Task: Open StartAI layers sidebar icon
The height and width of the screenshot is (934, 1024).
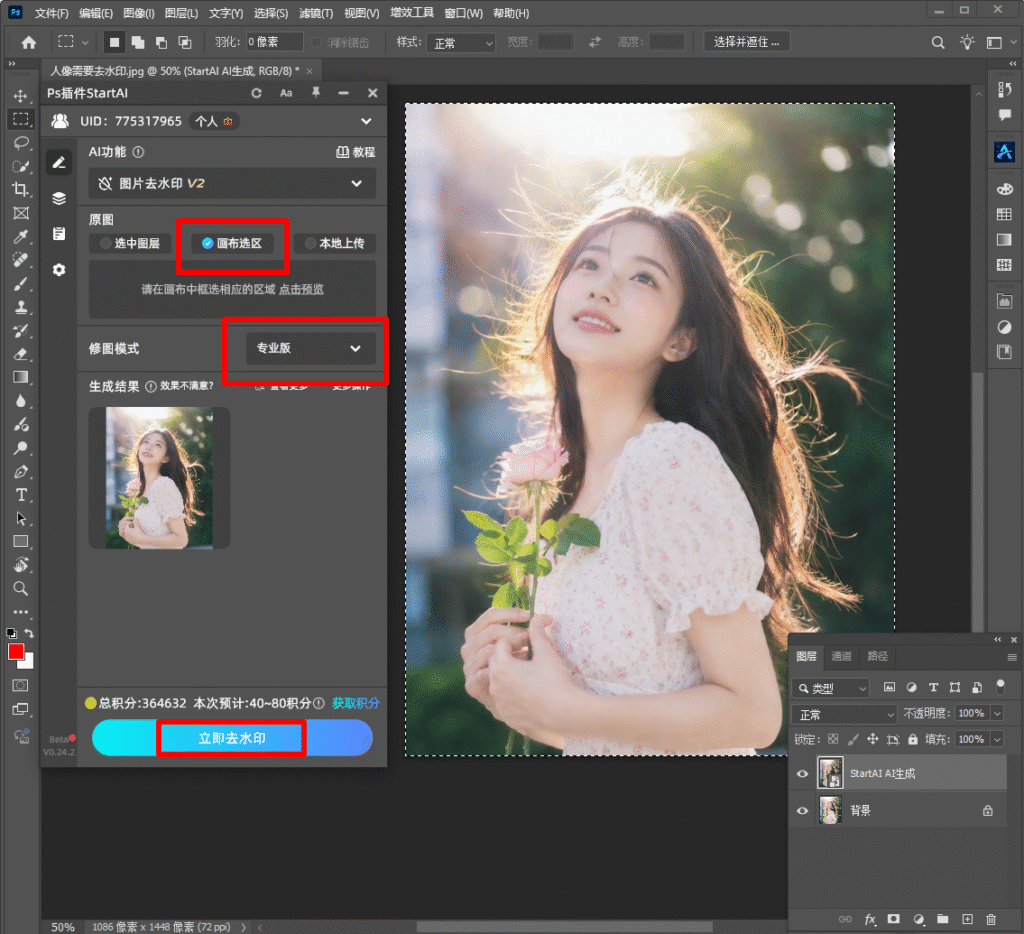Action: pos(59,199)
